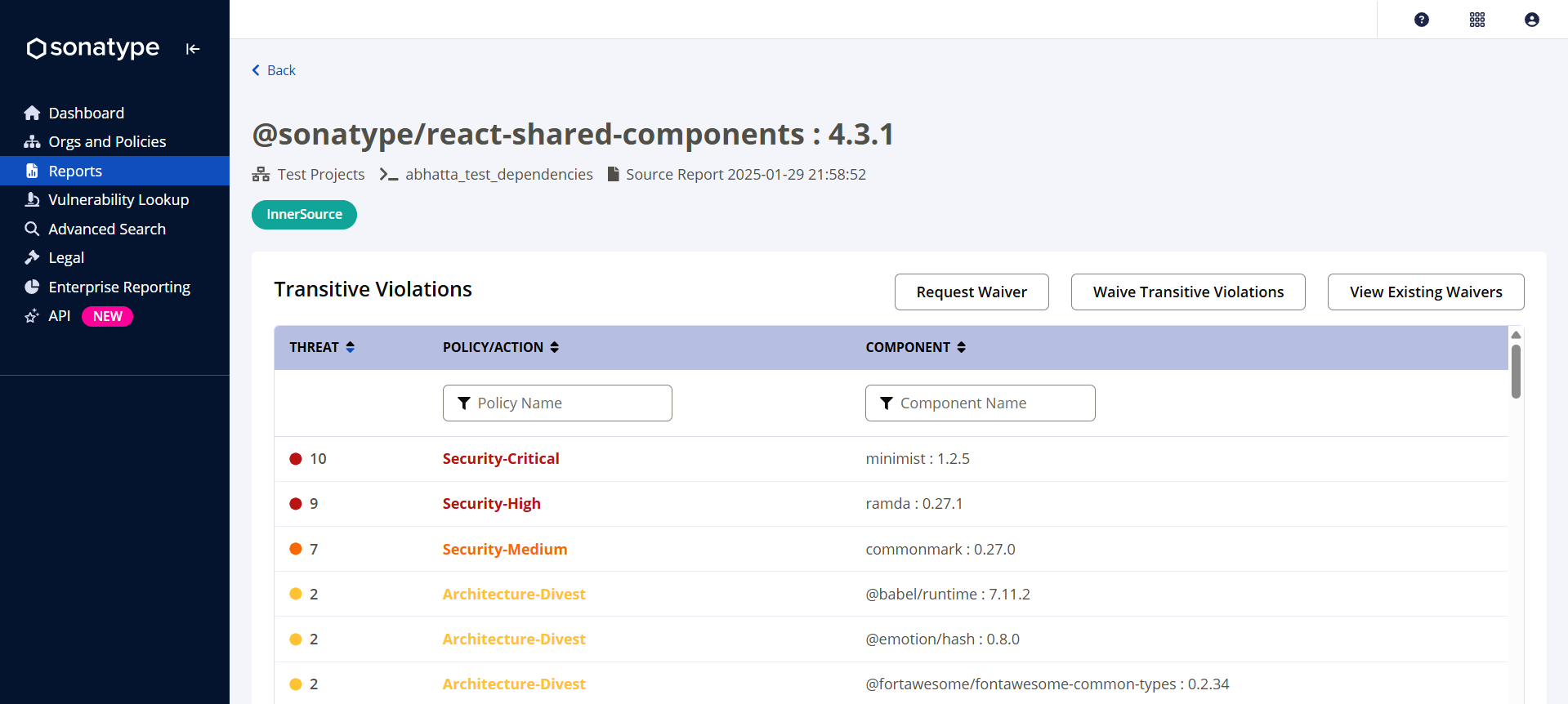
Task: Go back using the Back link
Action: pyautogui.click(x=274, y=70)
